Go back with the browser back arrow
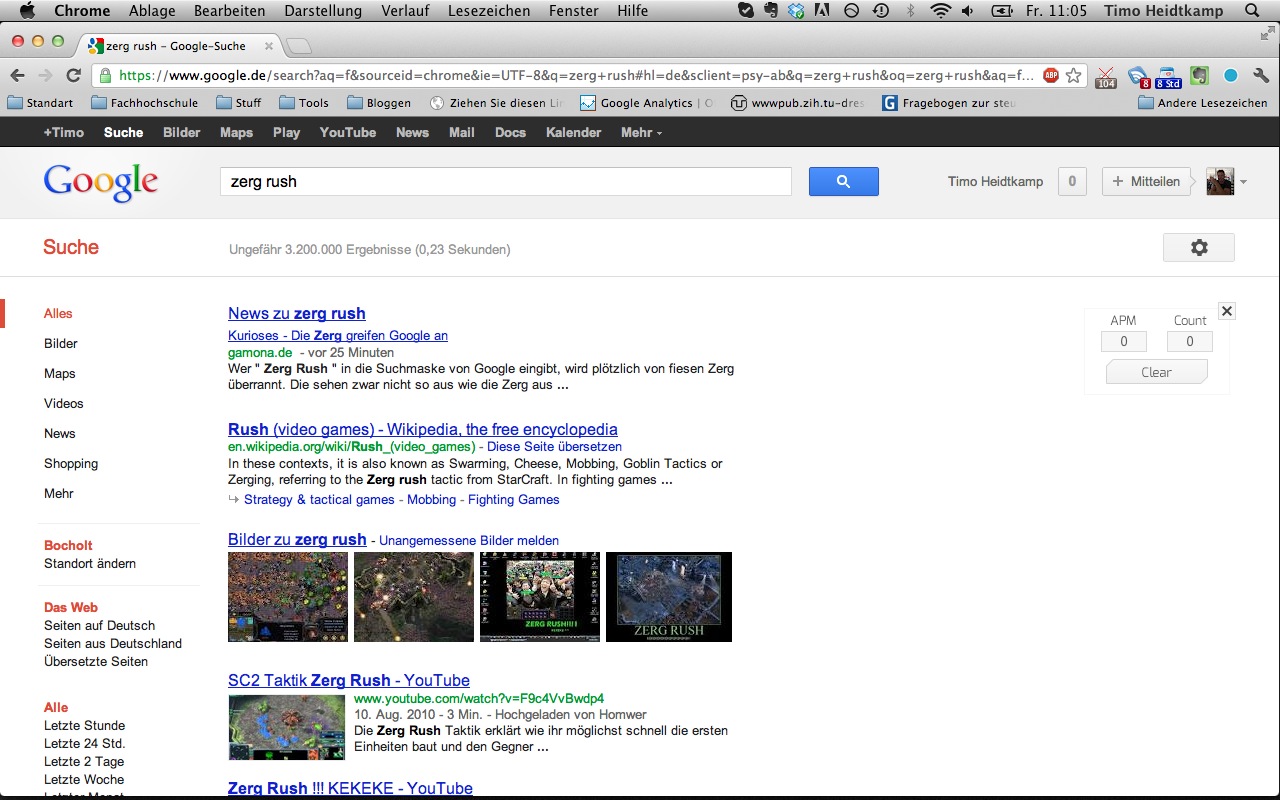 click(19, 75)
